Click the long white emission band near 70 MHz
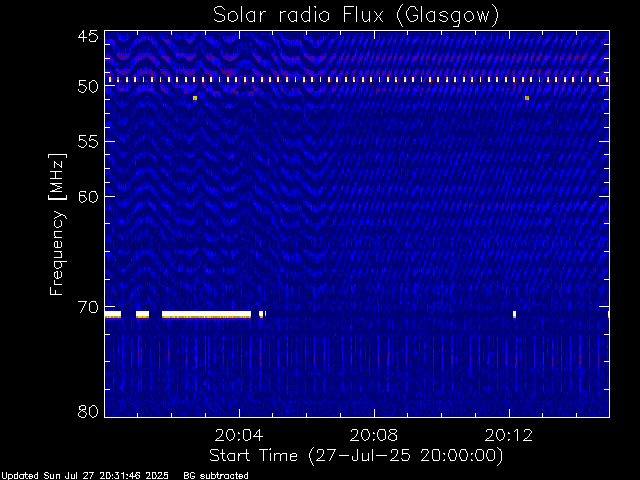Image resolution: width=640 pixels, height=480 pixels. (207, 314)
